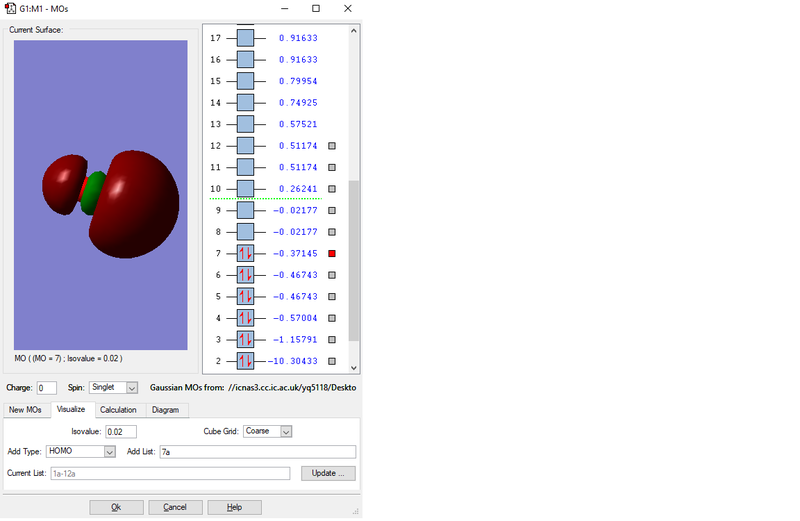
Task: Minimize the G1:M1 MOs window
Action: [285, 9]
